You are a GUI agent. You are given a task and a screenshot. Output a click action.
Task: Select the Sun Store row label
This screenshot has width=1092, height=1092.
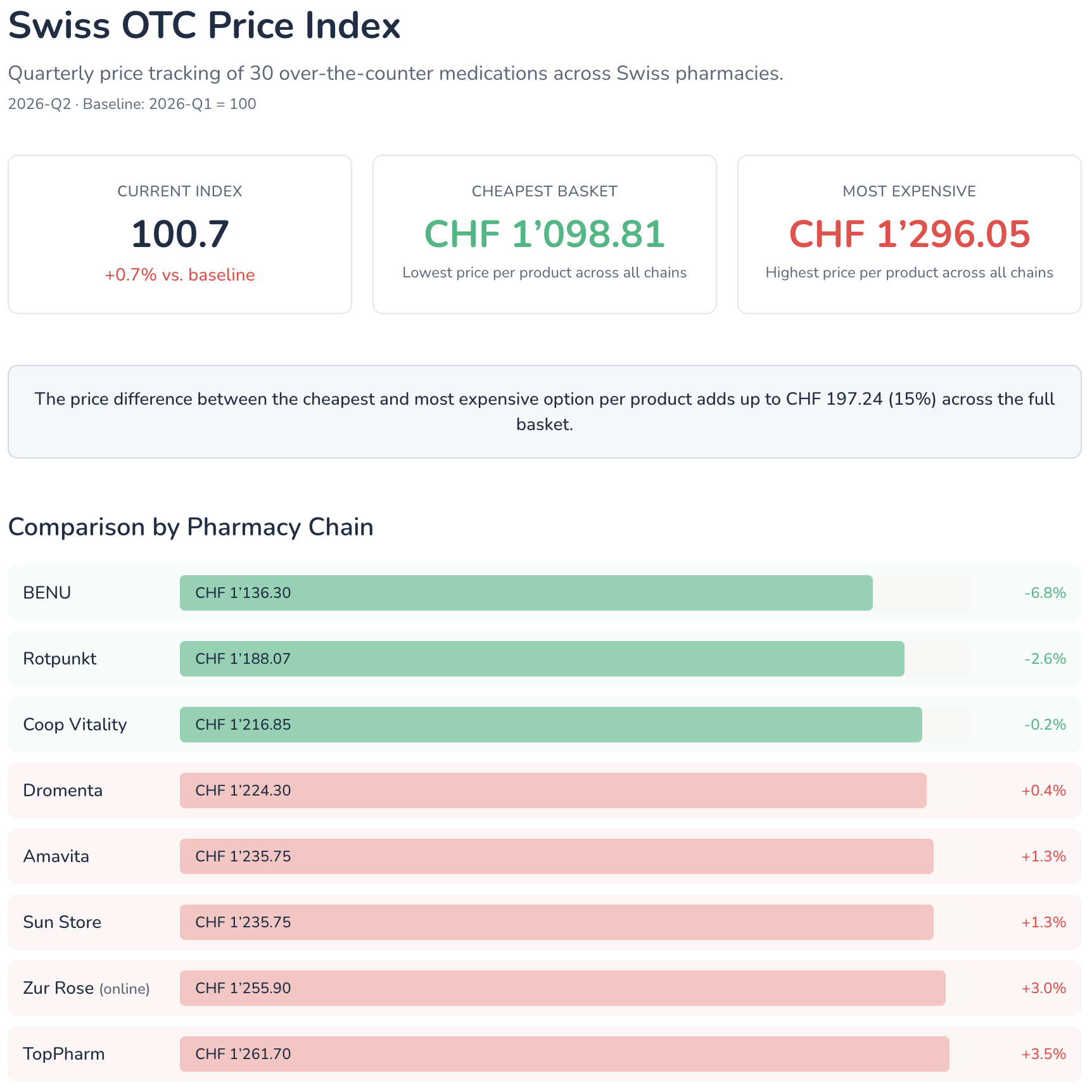pos(62,922)
